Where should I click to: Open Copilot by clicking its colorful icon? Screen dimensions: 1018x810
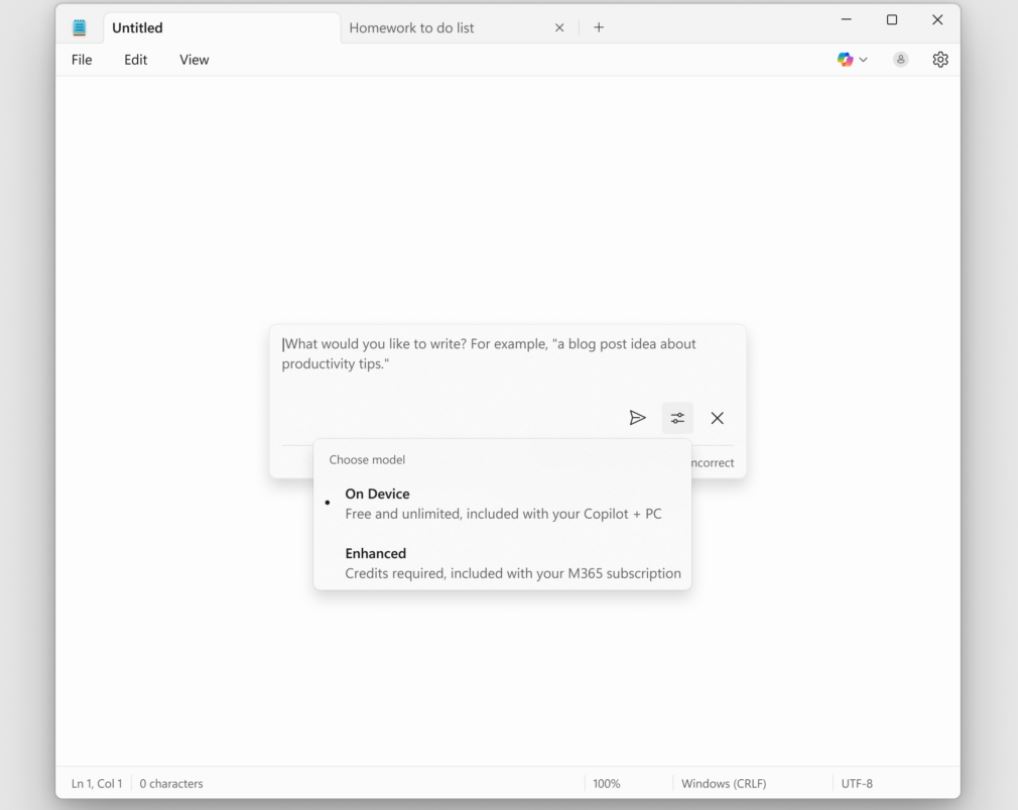pos(843,59)
